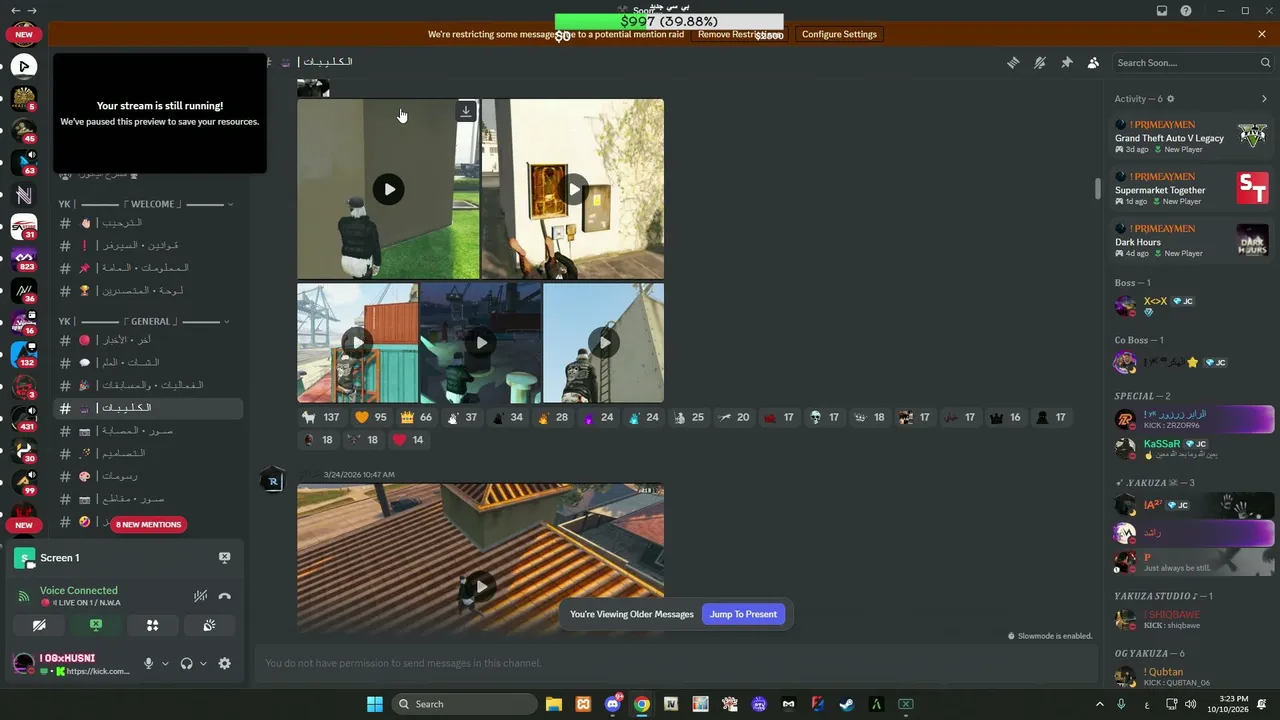Open the message author R avatar

pos(273,481)
